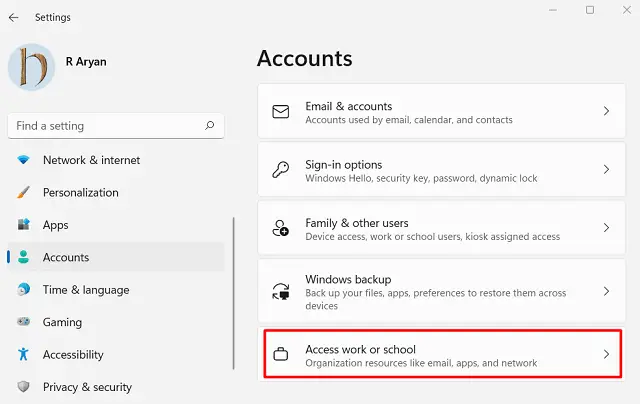Viewport: 640px width, 404px height.
Task: Click the back arrow in title bar
Action: [14, 17]
